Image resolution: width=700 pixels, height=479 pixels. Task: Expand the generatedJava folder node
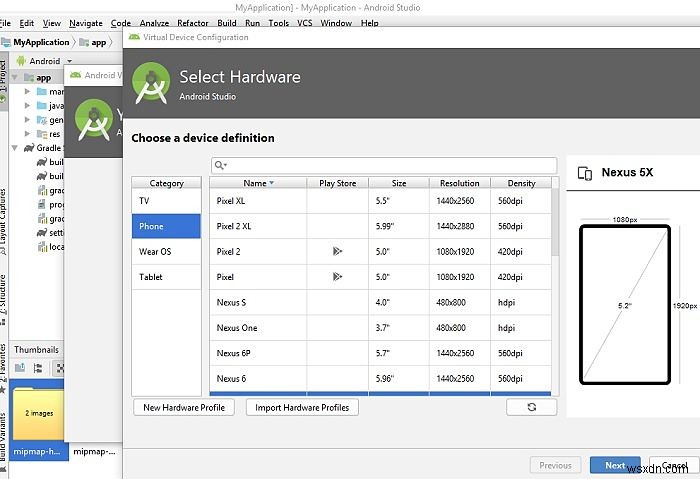(x=27, y=120)
